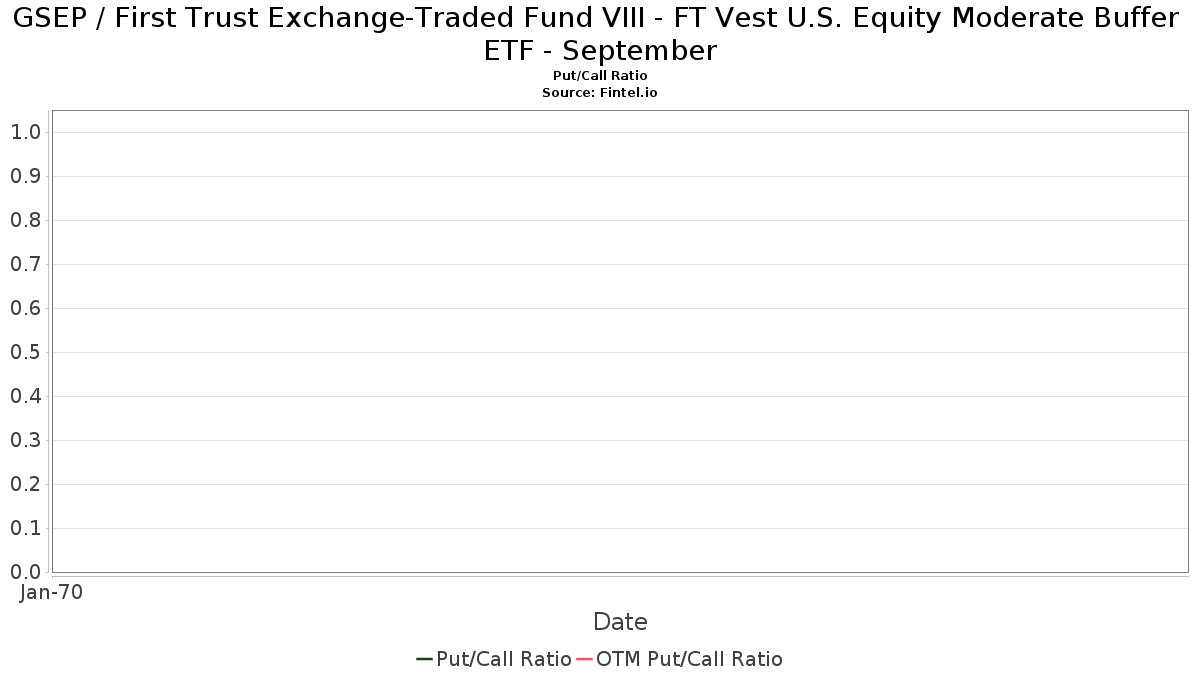Click the 0.5 y-axis label
The image size is (1200, 675).
25,352
